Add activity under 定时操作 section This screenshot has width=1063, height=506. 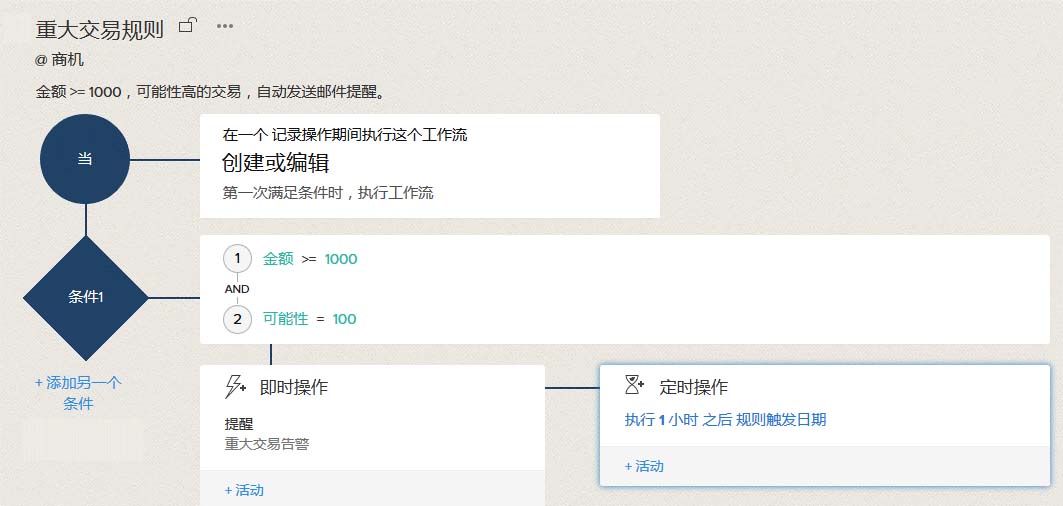point(644,466)
